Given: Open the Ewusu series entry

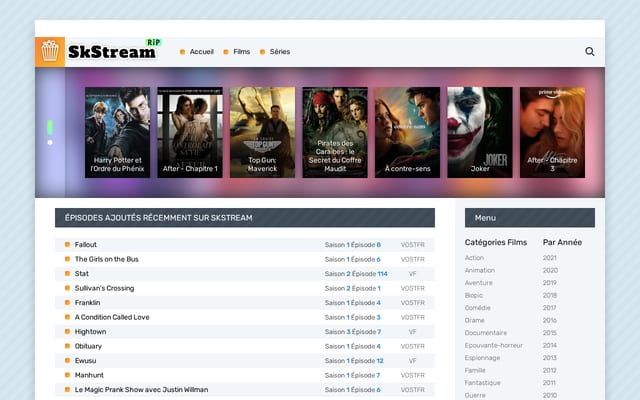Looking at the screenshot, I should 85,360.
